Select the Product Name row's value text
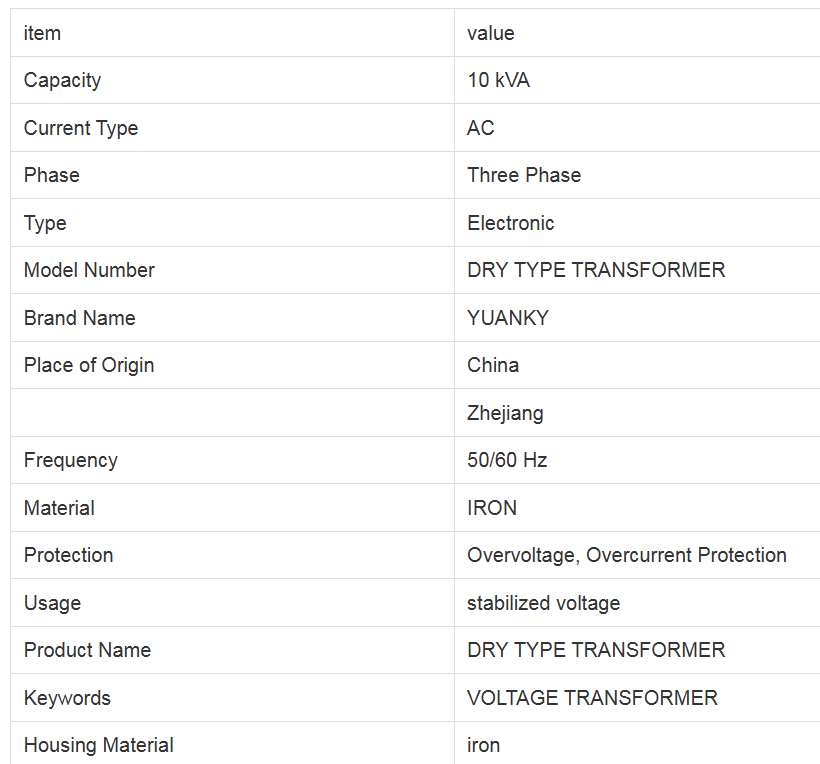This screenshot has height=764, width=820. point(596,650)
